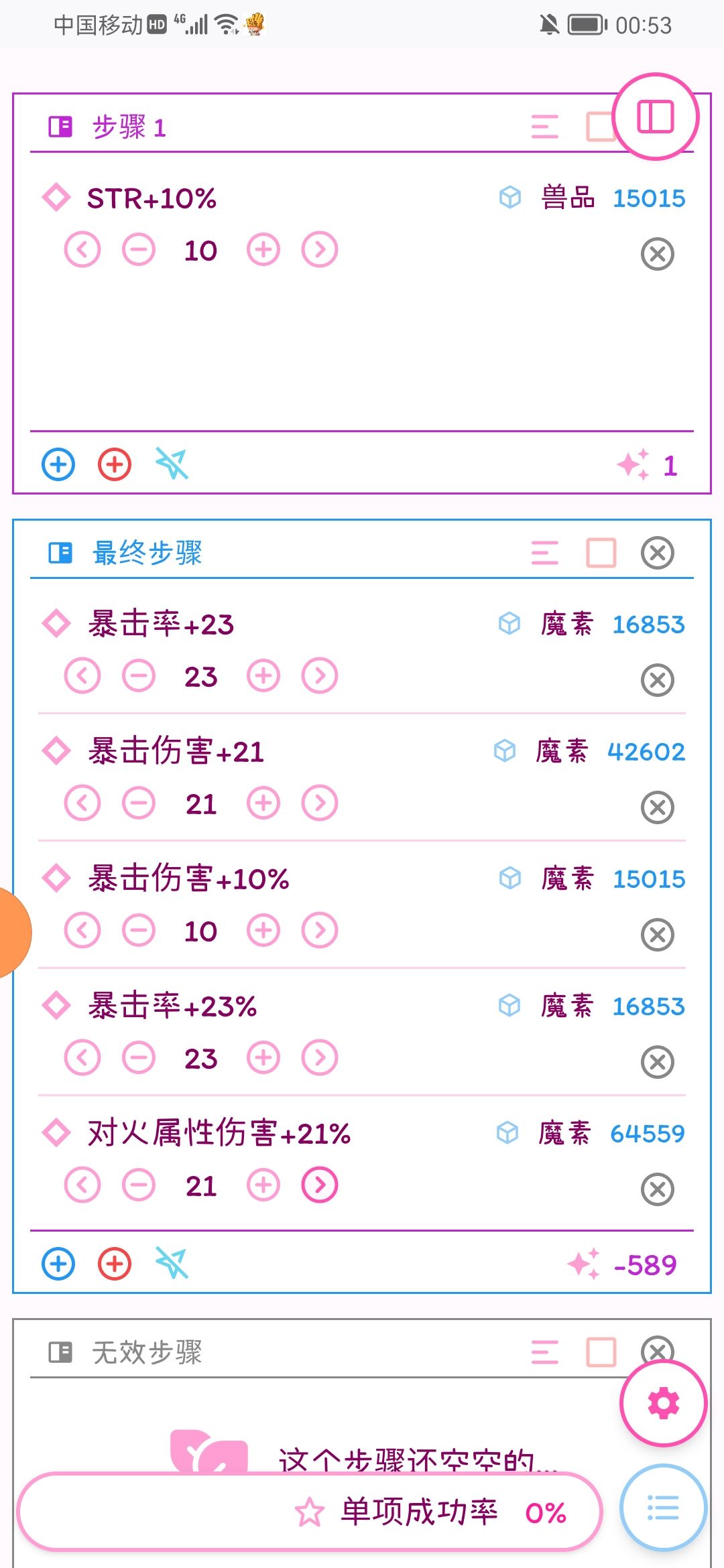Image resolution: width=724 pixels, height=1568 pixels.
Task: Click the sidebar layout button at top right
Action: coord(656,117)
